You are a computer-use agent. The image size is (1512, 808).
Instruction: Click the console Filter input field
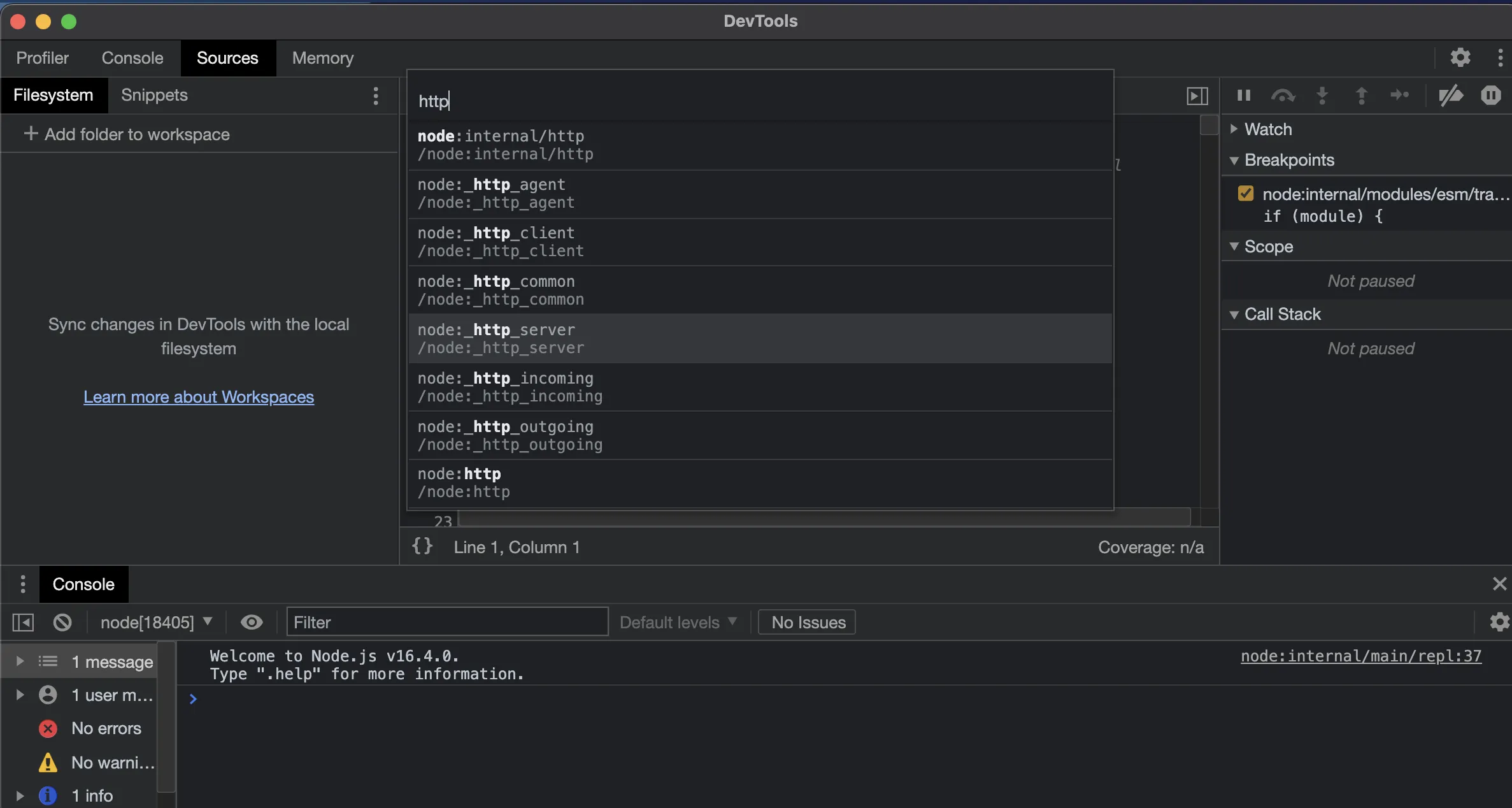click(x=447, y=622)
